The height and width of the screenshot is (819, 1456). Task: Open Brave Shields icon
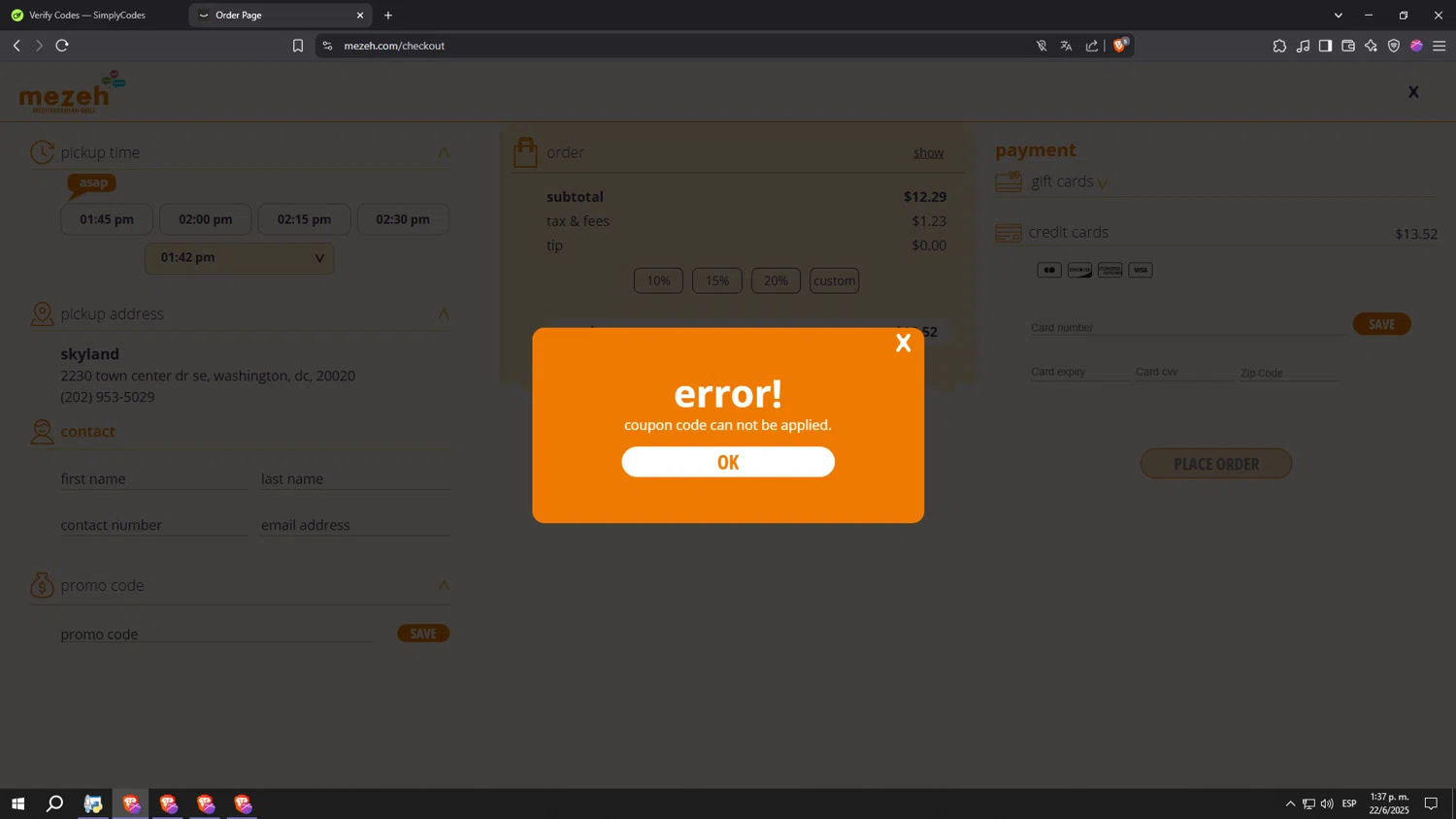1120,45
